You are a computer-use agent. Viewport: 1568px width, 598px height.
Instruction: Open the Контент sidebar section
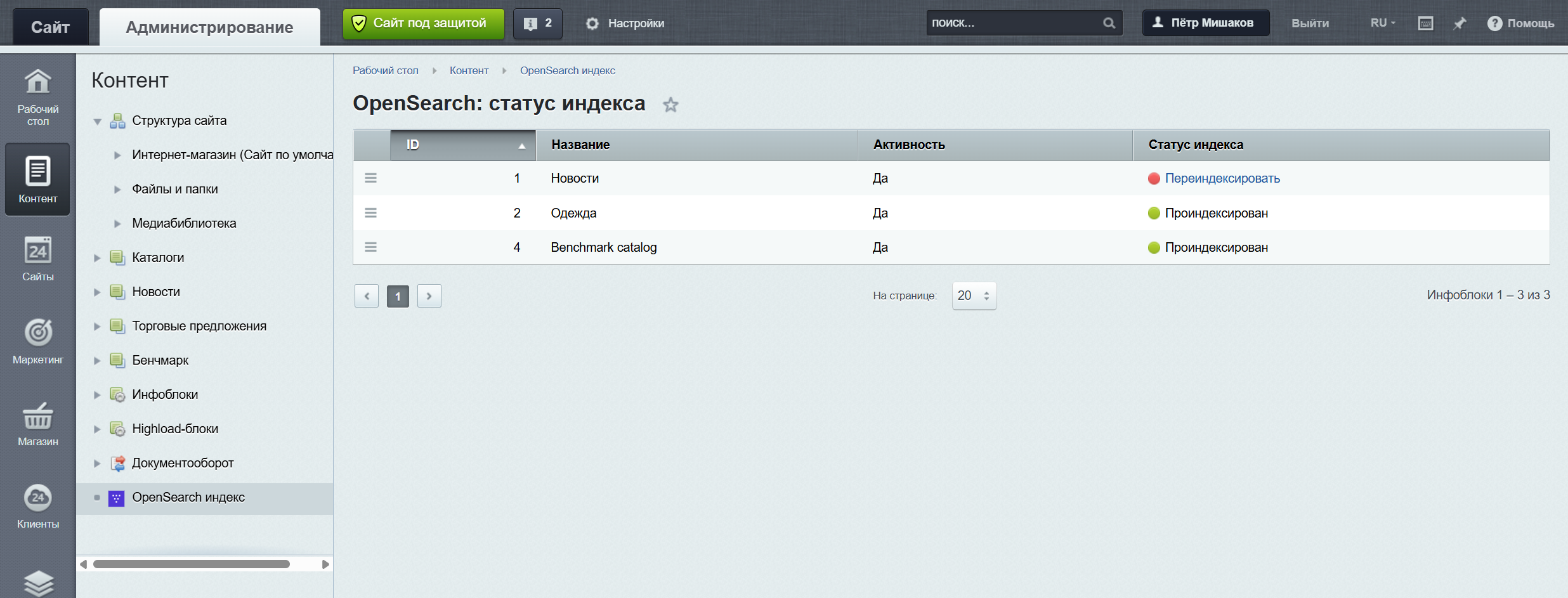coord(38,179)
